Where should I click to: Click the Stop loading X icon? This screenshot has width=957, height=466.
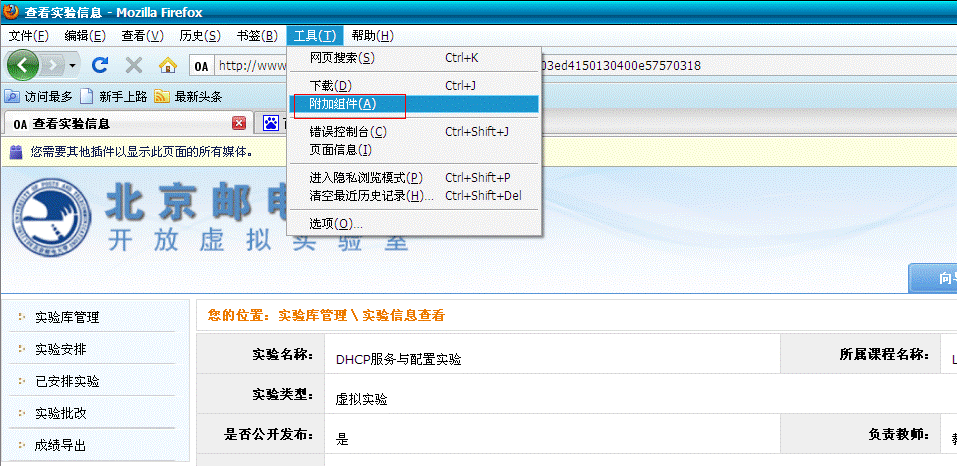point(133,65)
